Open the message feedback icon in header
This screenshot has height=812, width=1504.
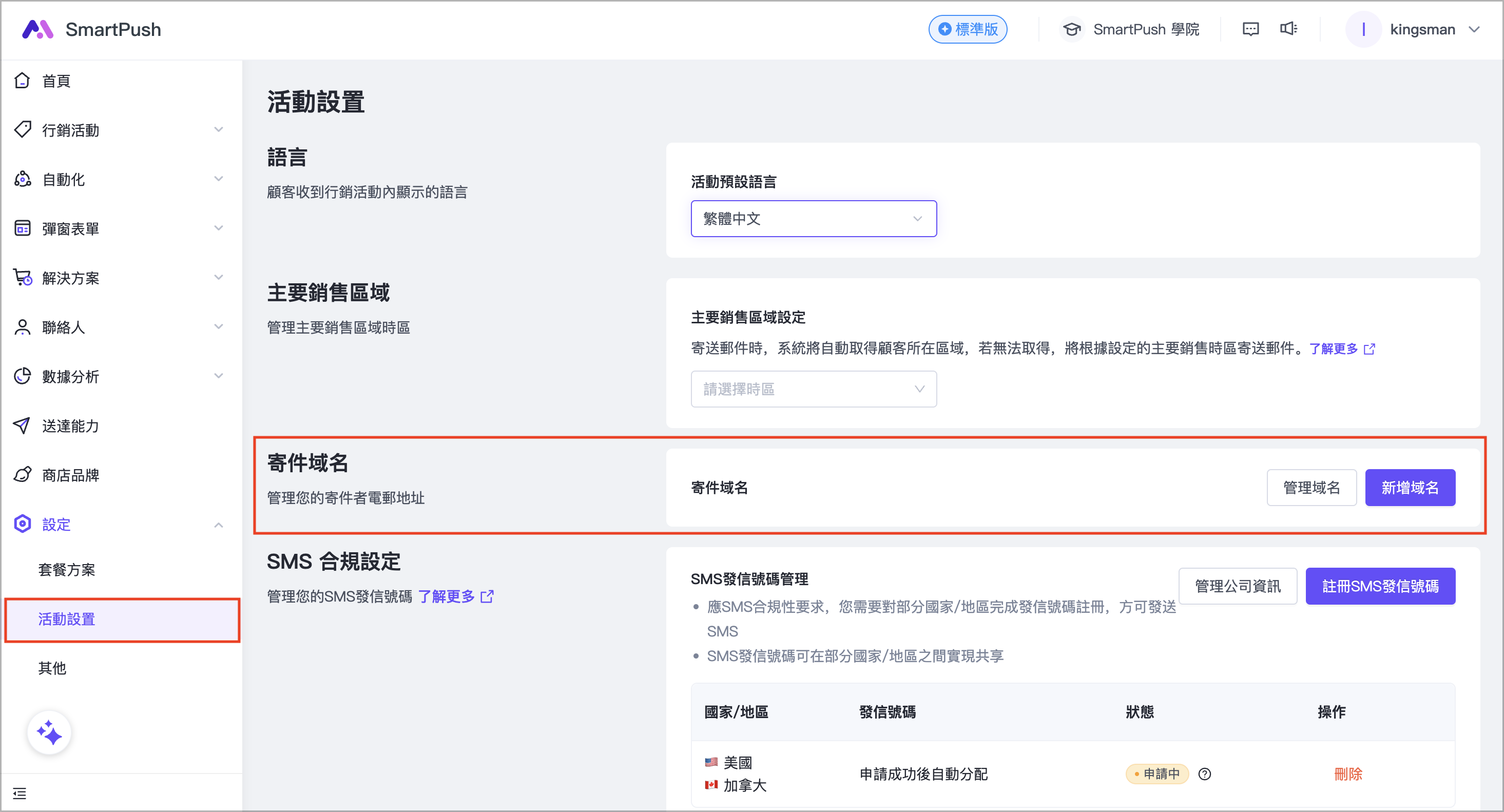click(1250, 29)
